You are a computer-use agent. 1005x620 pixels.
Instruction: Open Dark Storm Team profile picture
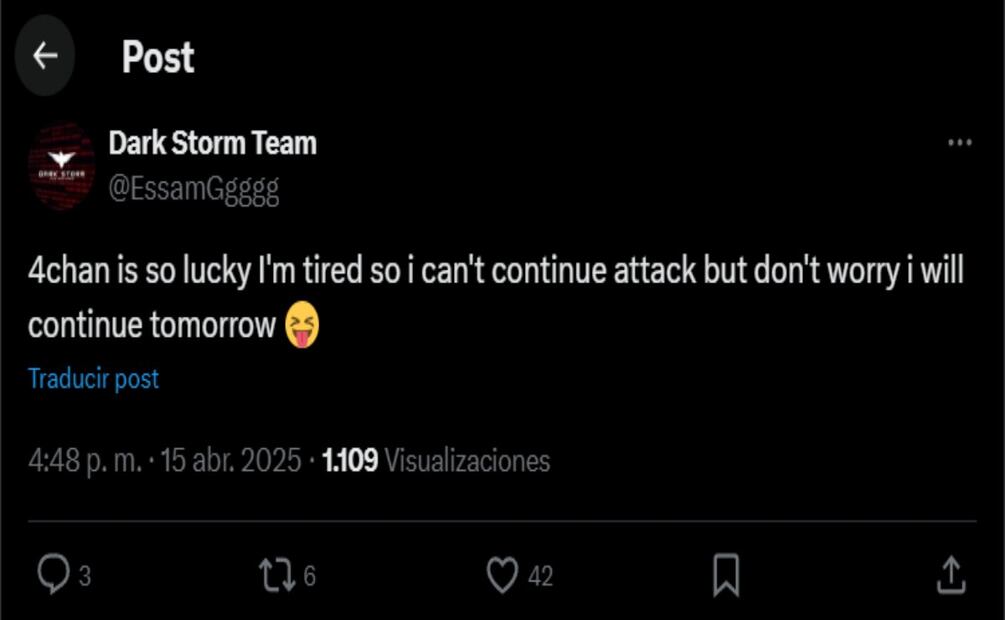click(62, 166)
